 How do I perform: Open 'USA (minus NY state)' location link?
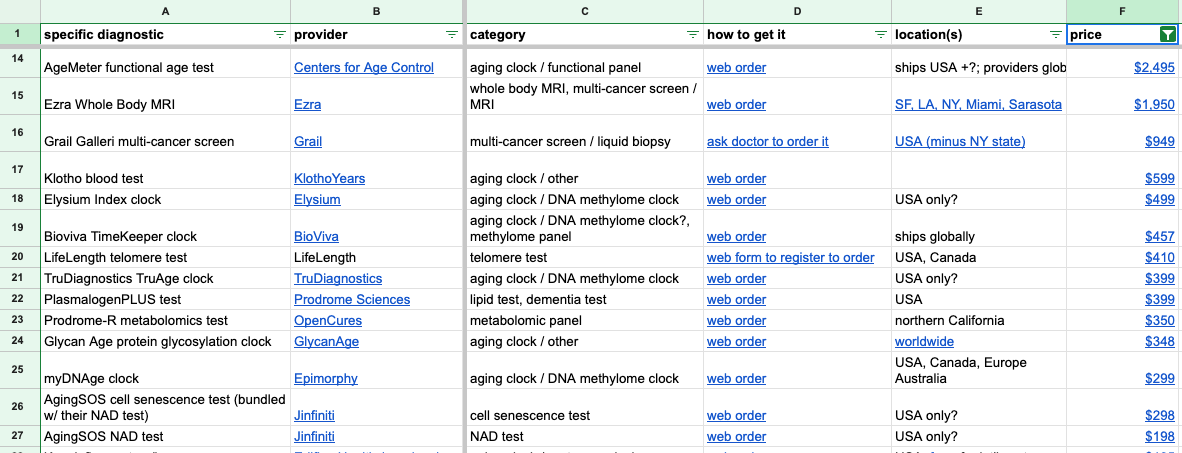[960, 142]
